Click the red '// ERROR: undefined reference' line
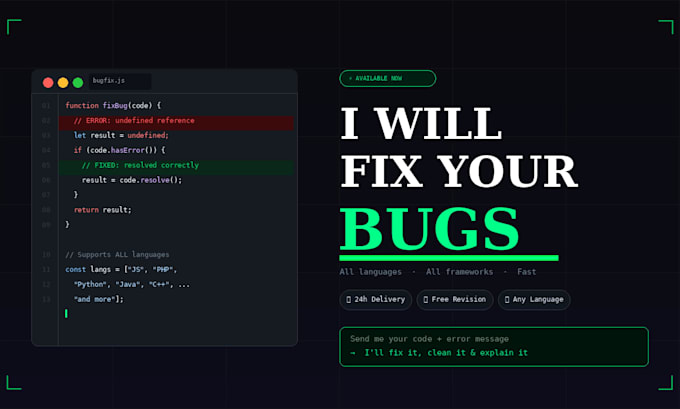This screenshot has height=409, width=680. [176, 121]
